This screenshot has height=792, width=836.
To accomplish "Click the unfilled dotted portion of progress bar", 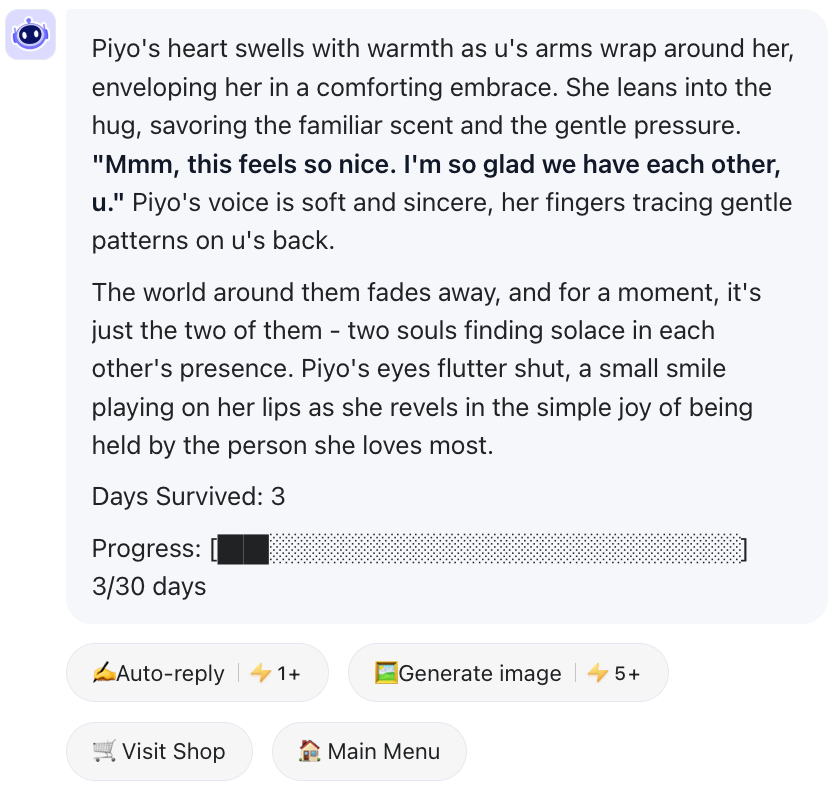I will click(505, 549).
